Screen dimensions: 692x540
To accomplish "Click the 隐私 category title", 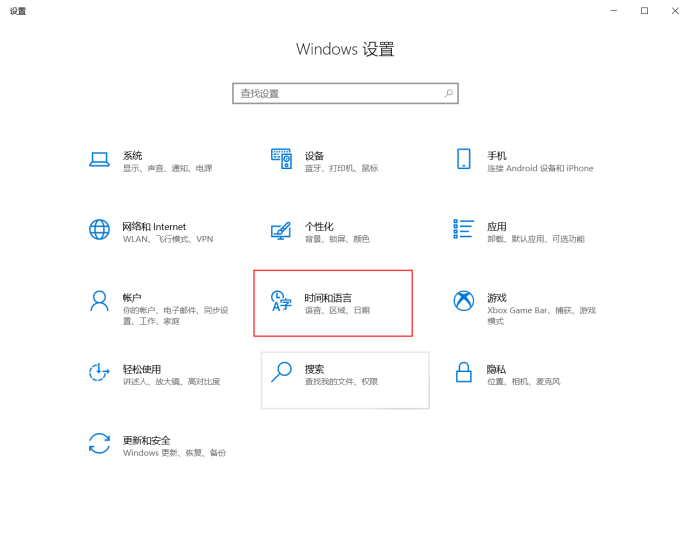I will pos(496,369).
